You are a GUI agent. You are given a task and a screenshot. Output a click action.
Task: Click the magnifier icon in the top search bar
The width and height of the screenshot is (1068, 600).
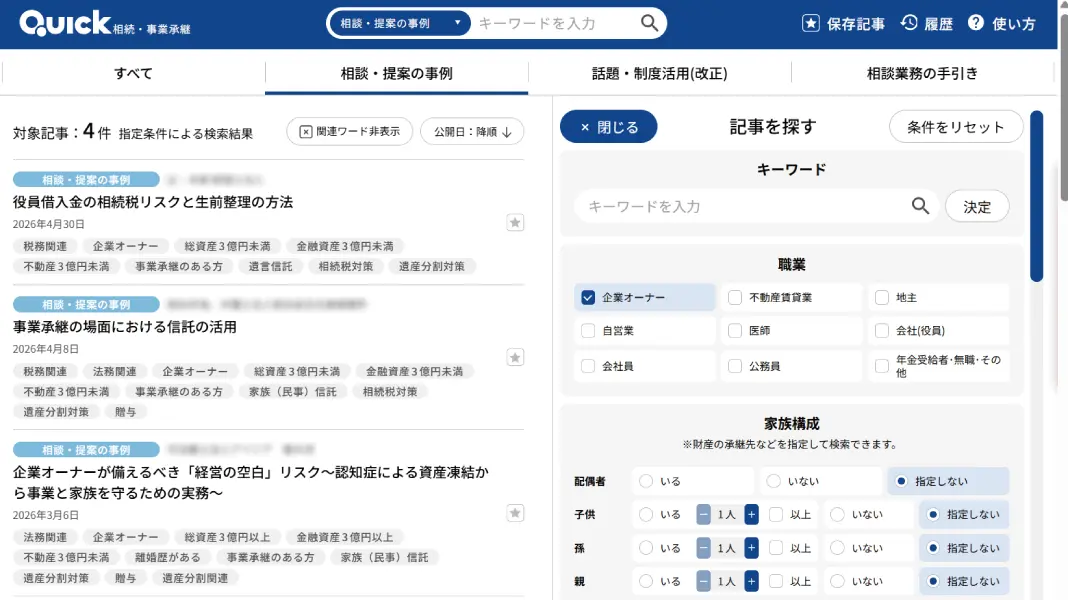click(649, 23)
